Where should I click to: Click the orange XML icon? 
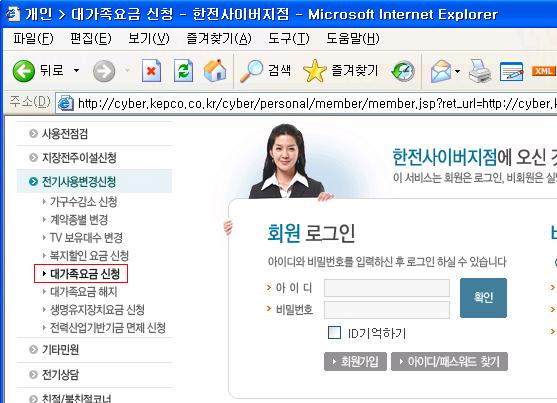(544, 71)
